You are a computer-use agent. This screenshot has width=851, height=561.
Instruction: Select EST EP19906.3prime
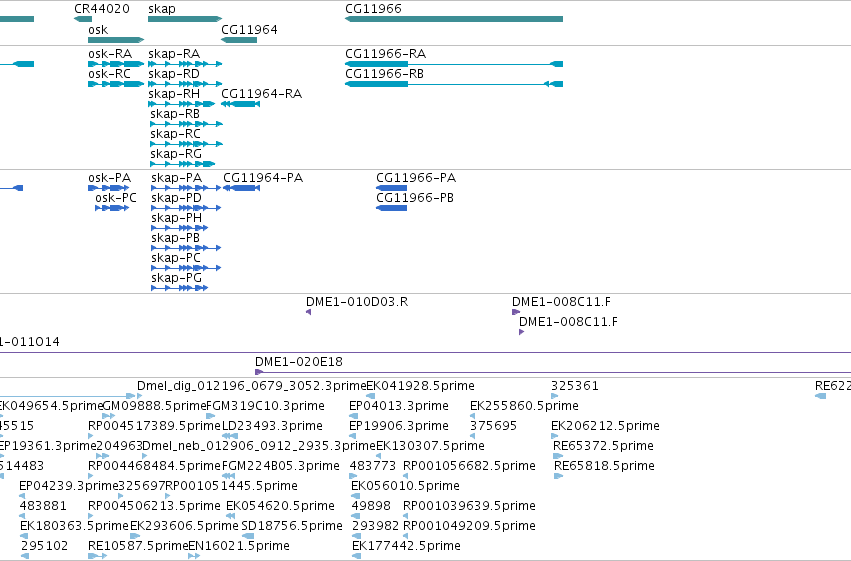[353, 436]
